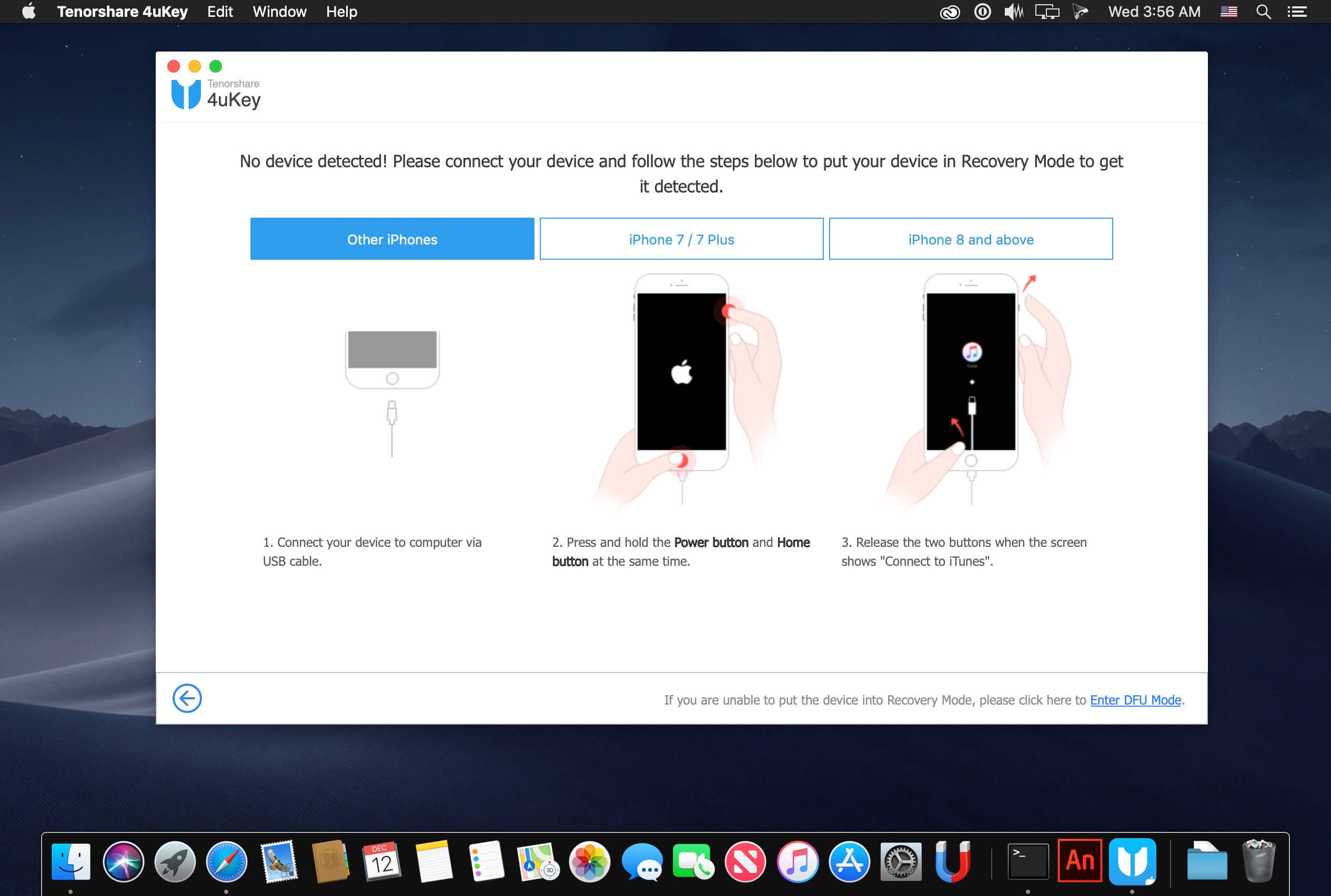This screenshot has height=896, width=1331.
Task: Open the Window menu
Action: coord(279,12)
